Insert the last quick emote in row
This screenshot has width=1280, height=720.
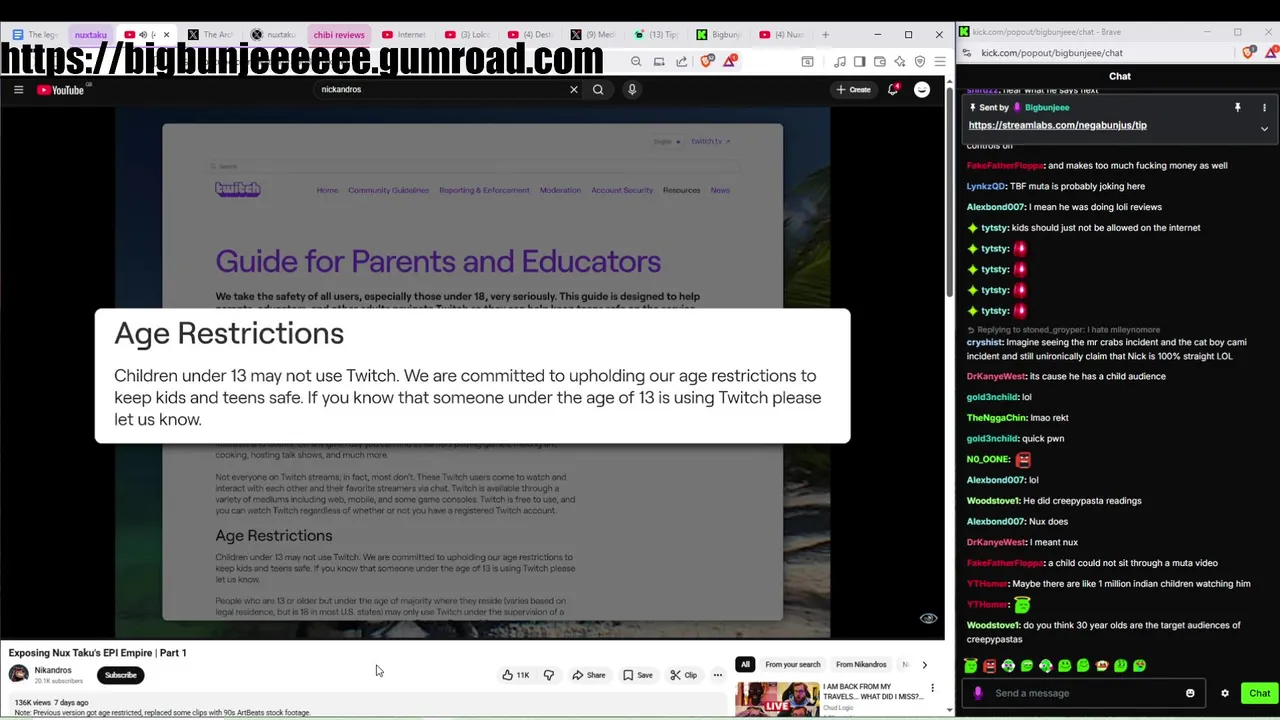pos(1139,666)
